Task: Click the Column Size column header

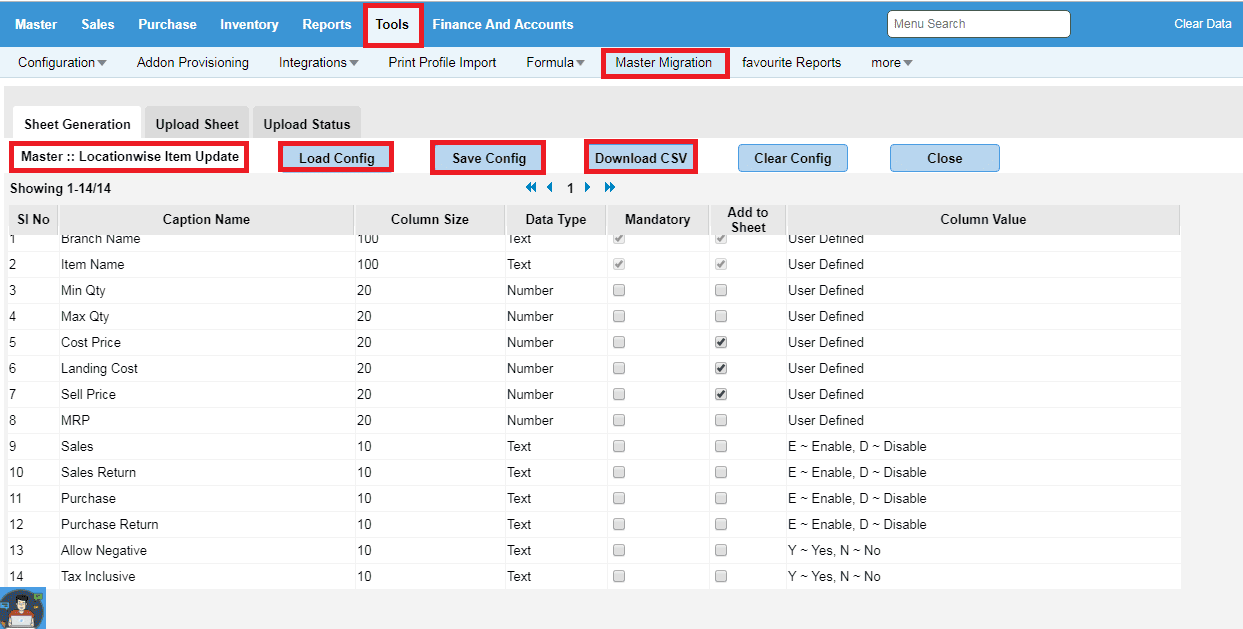Action: pyautogui.click(x=430, y=220)
